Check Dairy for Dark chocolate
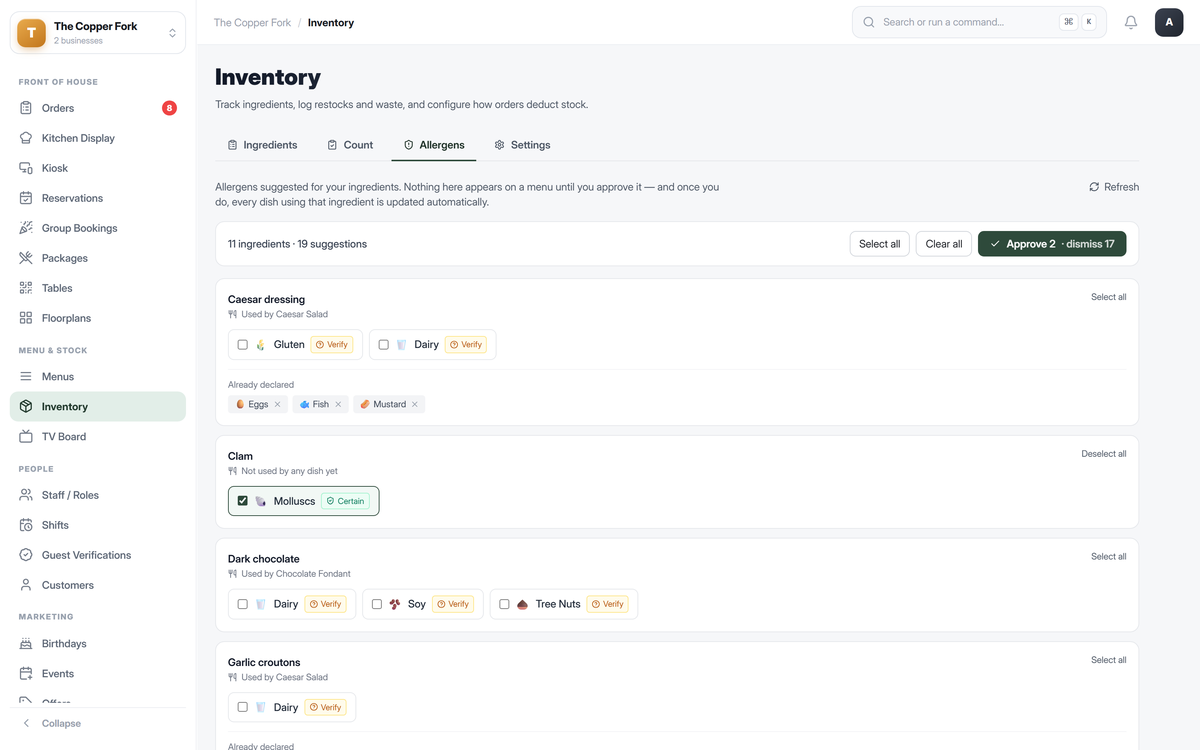Viewport: 1200px width, 750px height. (242, 604)
